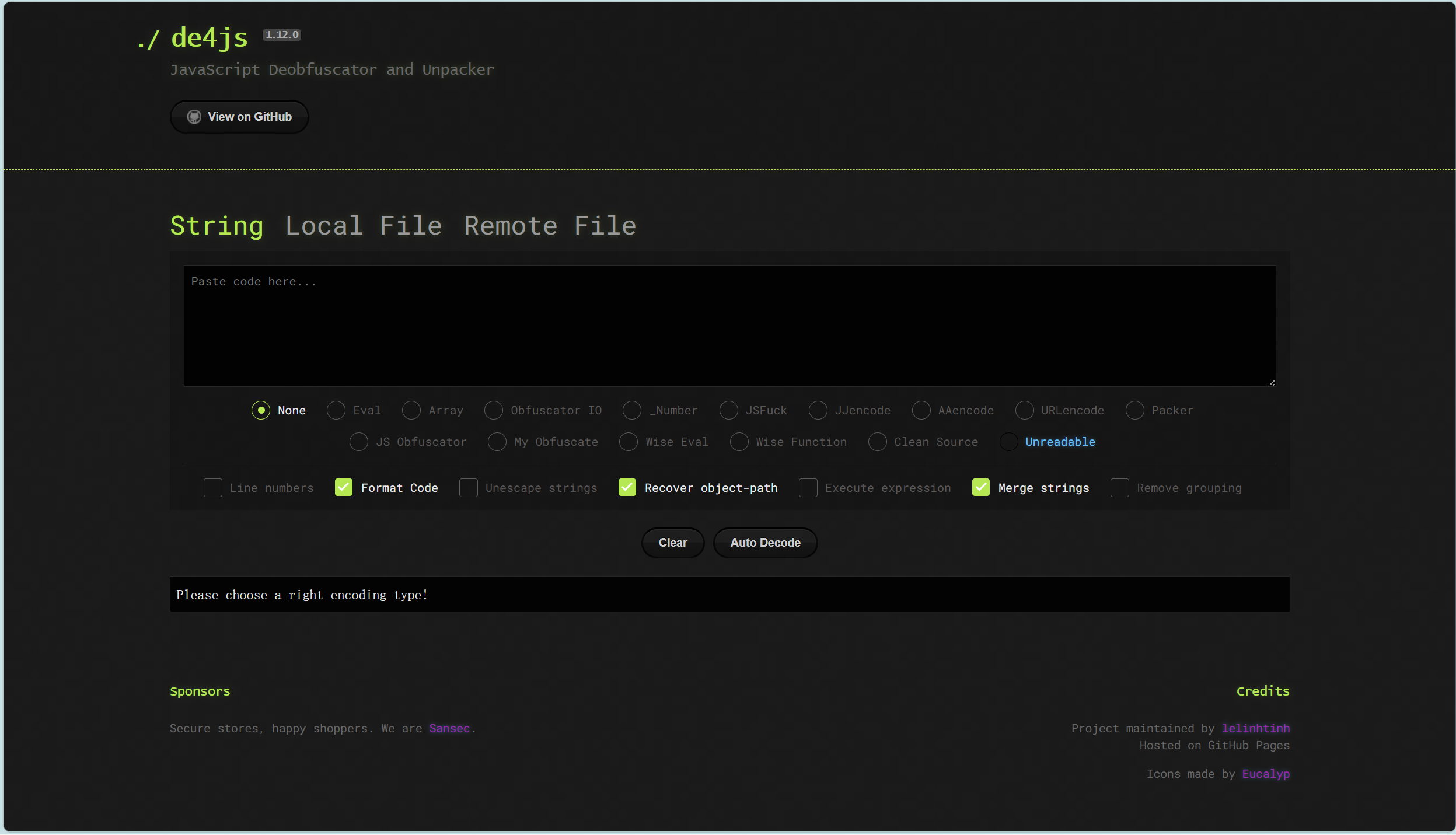This screenshot has width=1456, height=835.
Task: Turn on the Execute expression checkbox
Action: (808, 488)
